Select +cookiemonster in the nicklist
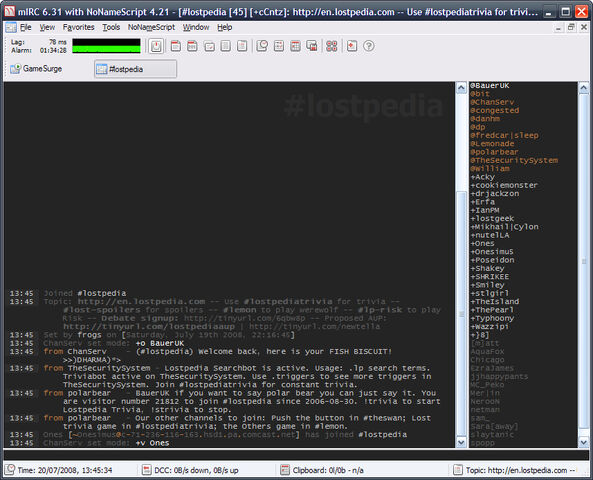The width and height of the screenshot is (593, 480). [504, 185]
